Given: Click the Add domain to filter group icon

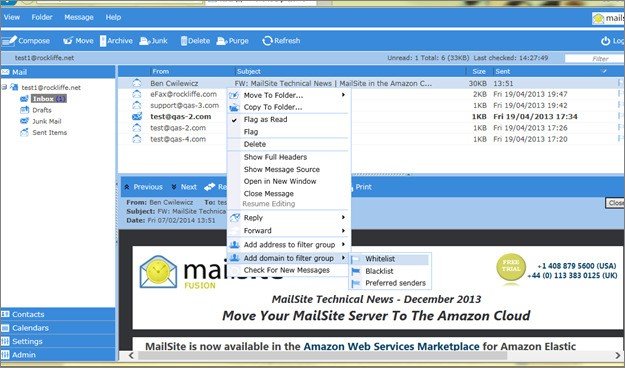Looking at the screenshot, I should click(x=235, y=258).
